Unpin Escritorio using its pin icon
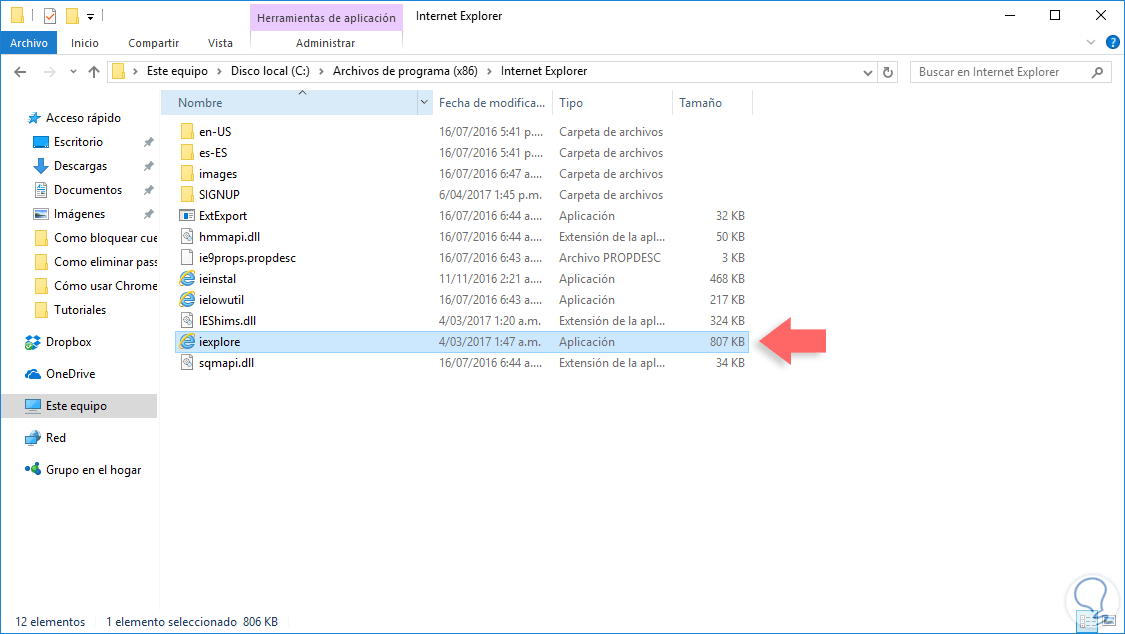The width and height of the screenshot is (1125, 634). (x=149, y=142)
